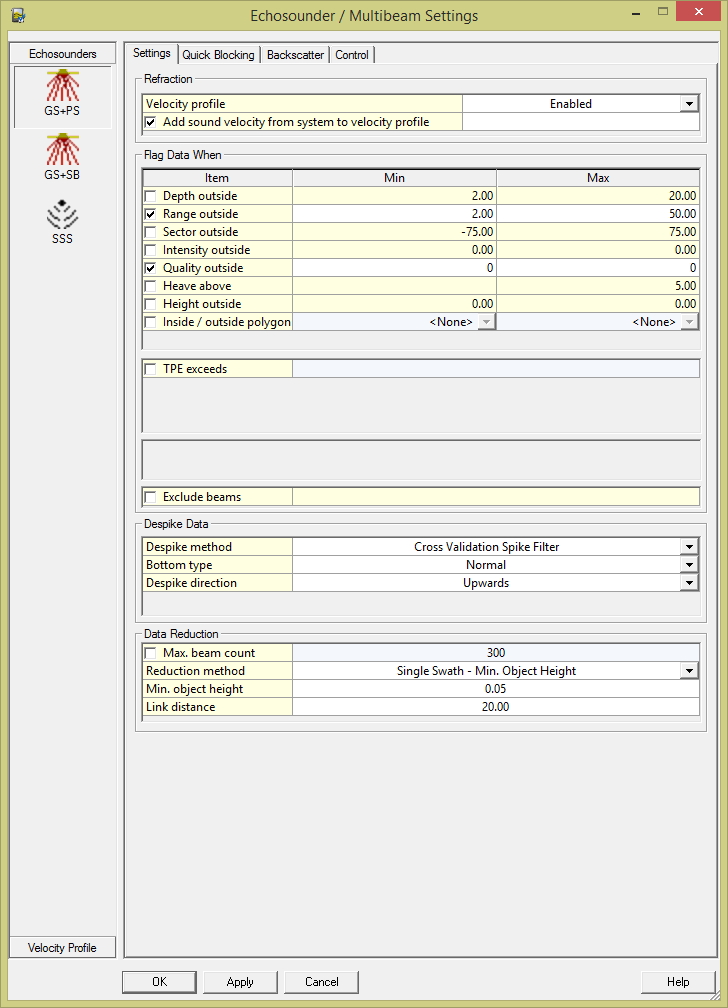Screen dimensions: 728x1008
Task: Expand the Despike direction dropdown
Action: [x=688, y=583]
